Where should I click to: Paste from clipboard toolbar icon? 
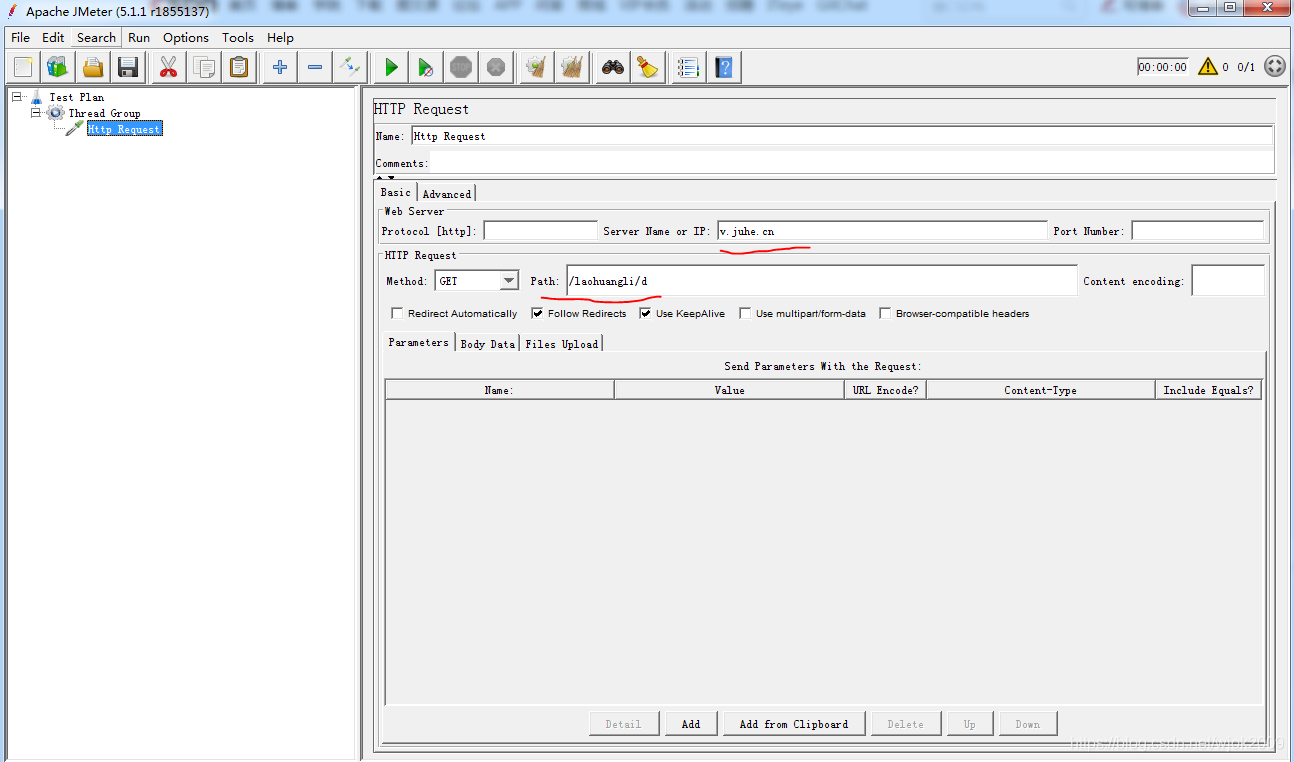click(239, 67)
